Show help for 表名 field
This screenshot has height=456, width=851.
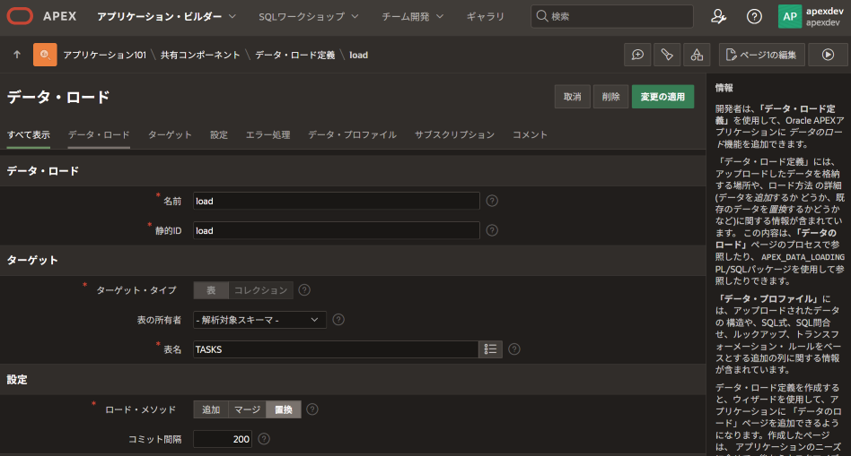tap(515, 349)
